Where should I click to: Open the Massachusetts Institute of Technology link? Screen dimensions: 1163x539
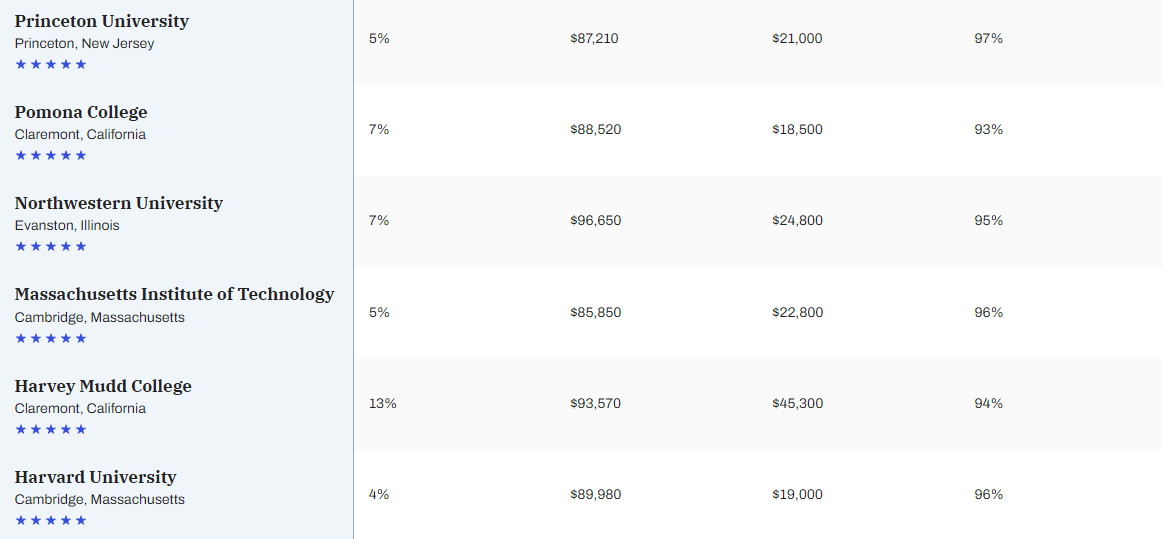174,294
